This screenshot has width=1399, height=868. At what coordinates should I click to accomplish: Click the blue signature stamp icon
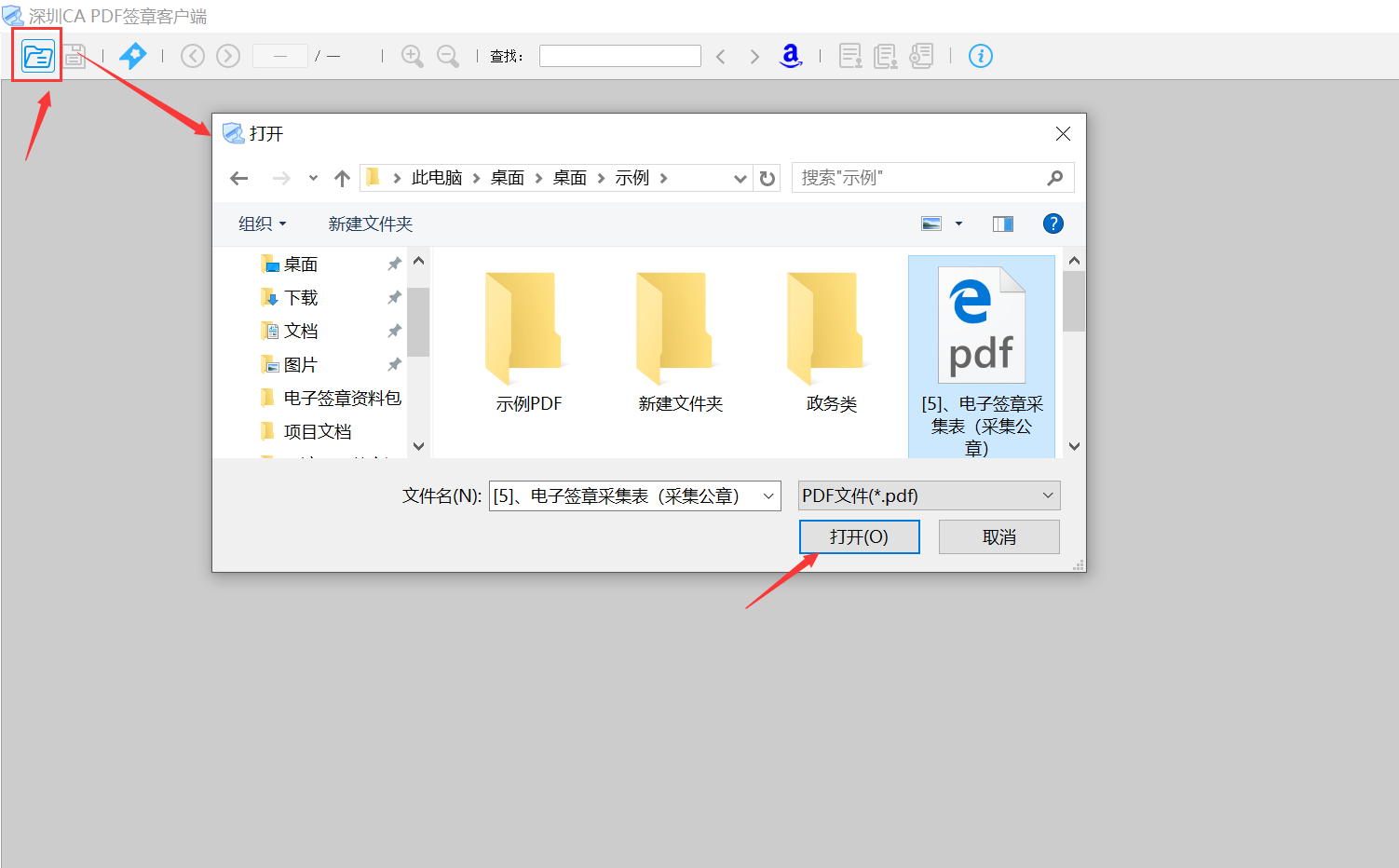[x=133, y=56]
